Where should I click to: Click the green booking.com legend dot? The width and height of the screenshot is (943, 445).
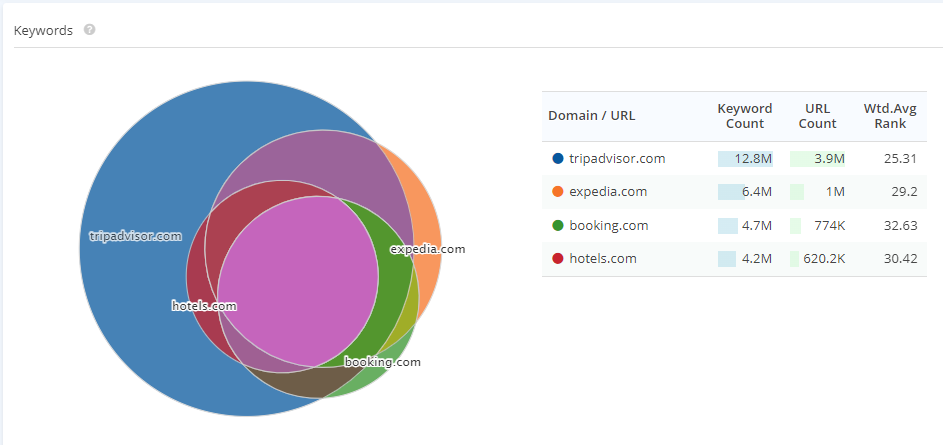[x=558, y=226]
